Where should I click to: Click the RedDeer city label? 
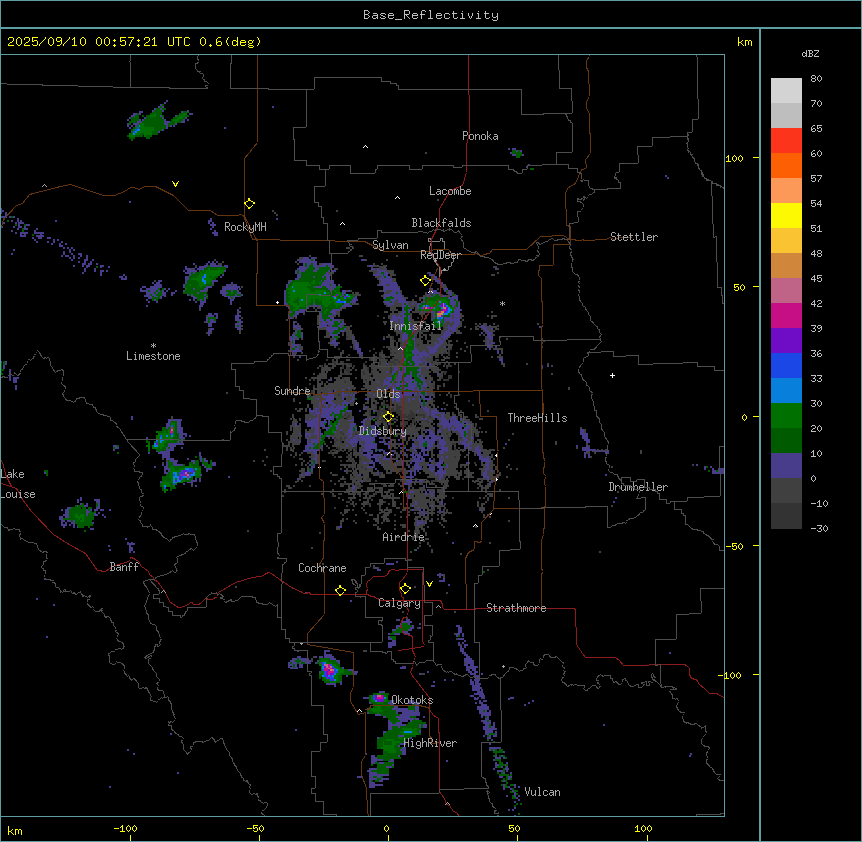pyautogui.click(x=440, y=255)
